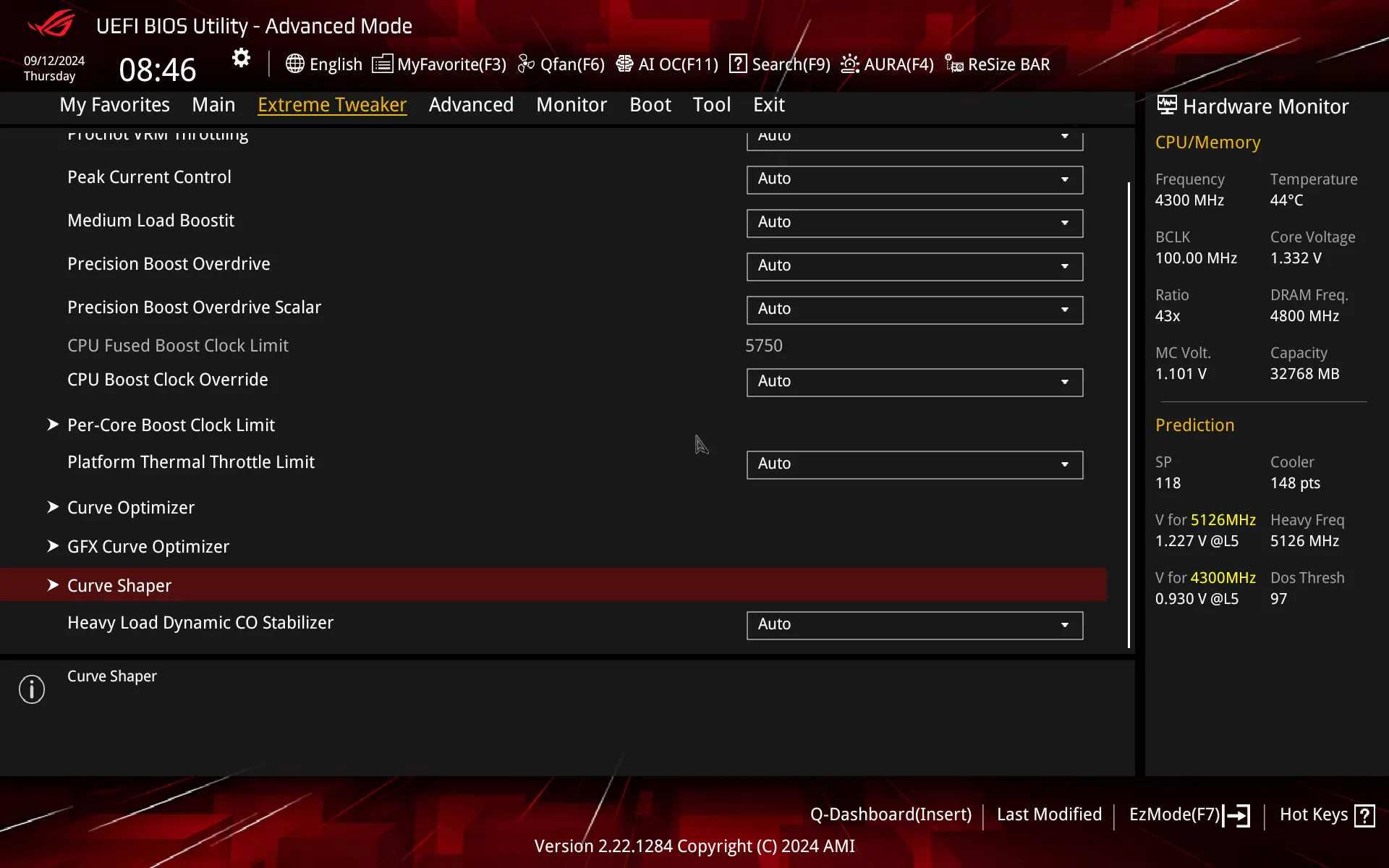
Task: Open Heavy Load Dynamic CO Stabilizer dropdown
Action: [914, 625]
